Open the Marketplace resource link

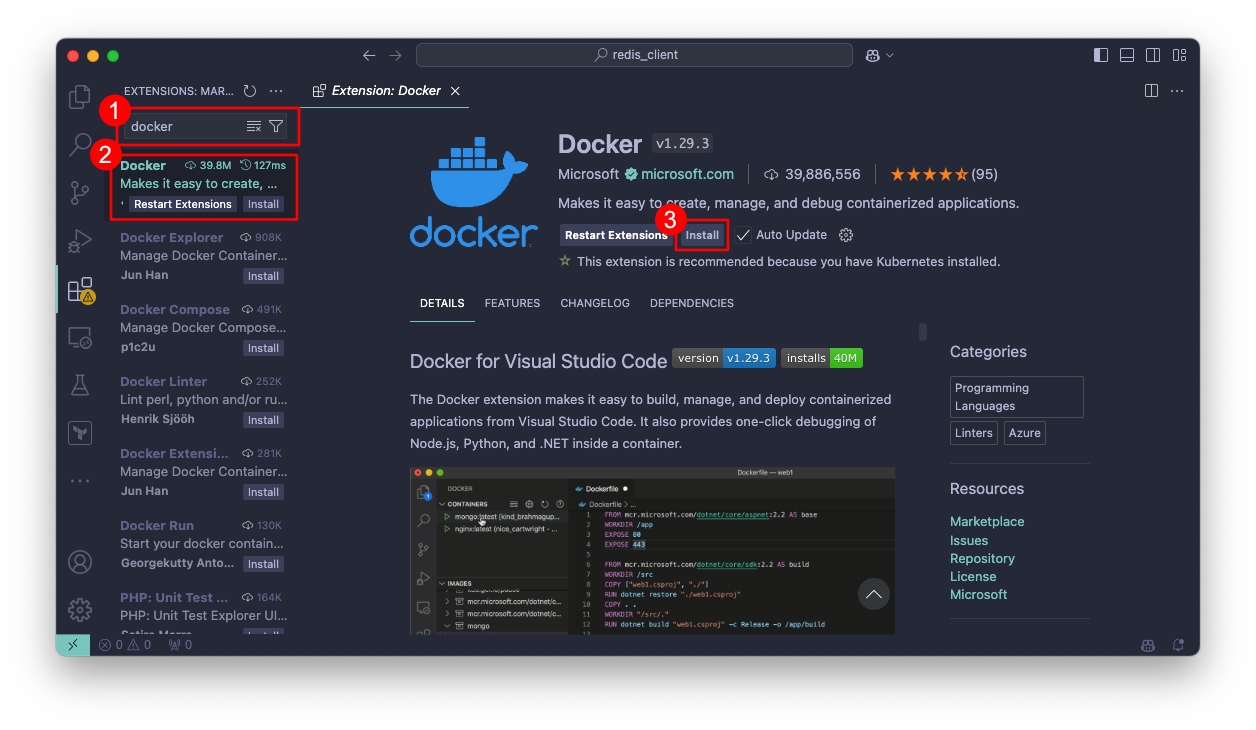[987, 522]
